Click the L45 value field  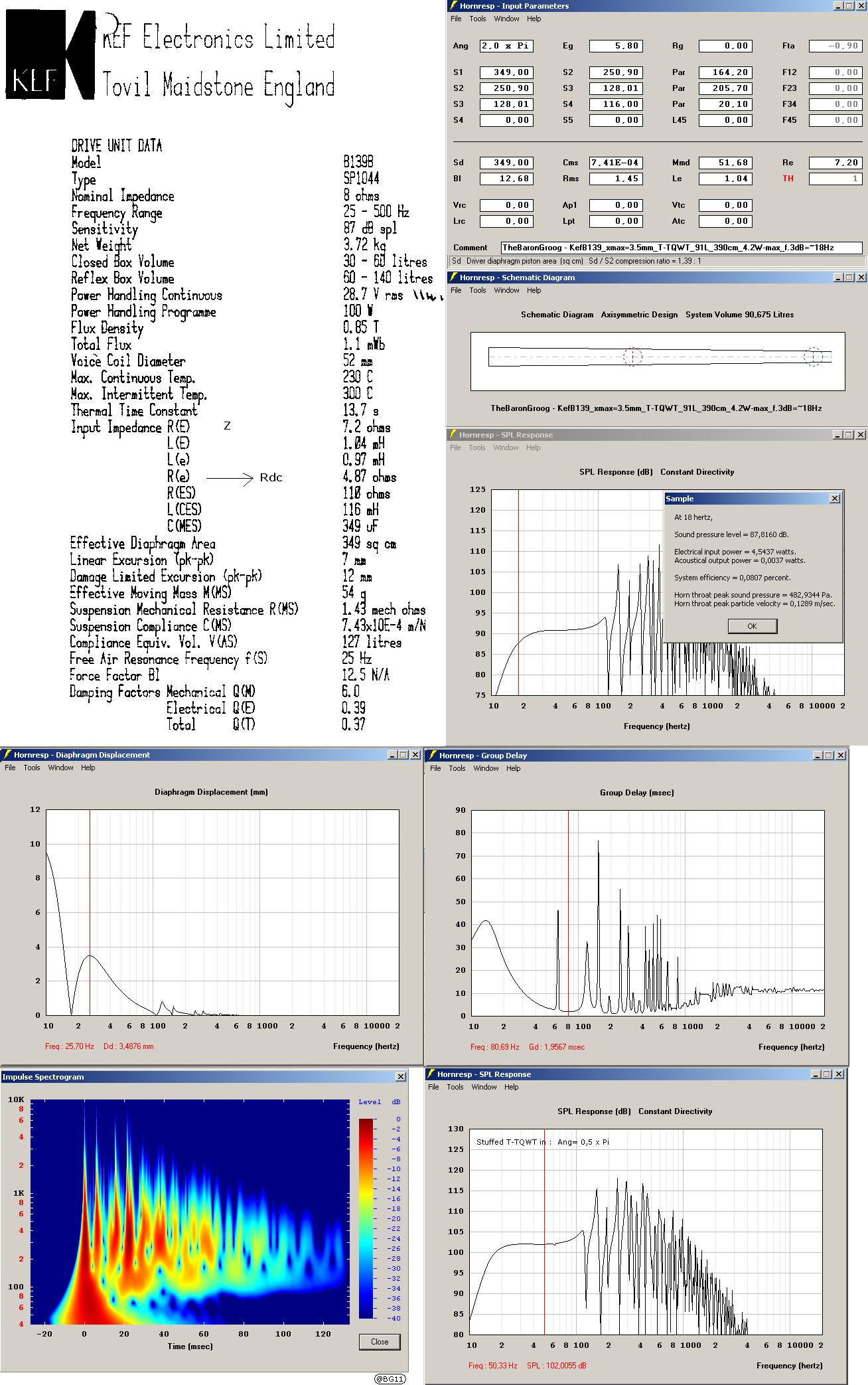click(x=725, y=120)
